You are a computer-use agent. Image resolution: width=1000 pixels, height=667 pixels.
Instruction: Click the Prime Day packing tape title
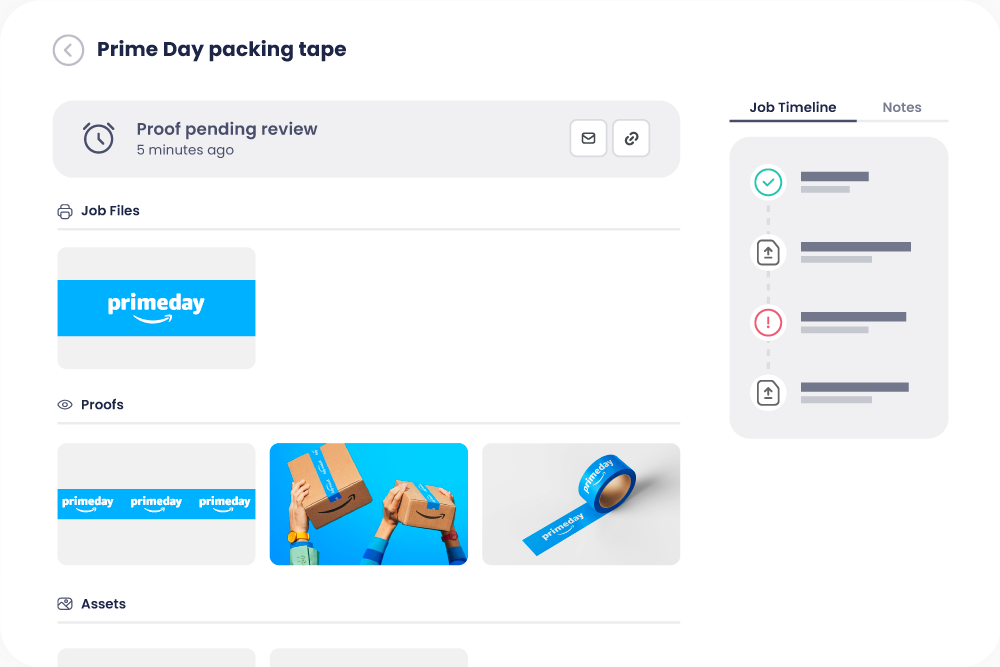(221, 49)
